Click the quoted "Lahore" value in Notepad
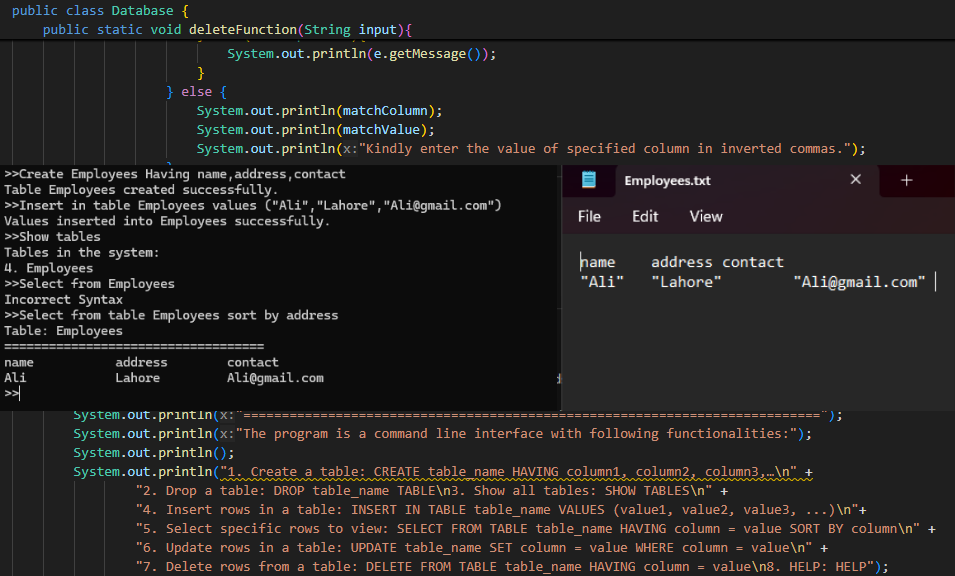Image resolution: width=955 pixels, height=576 pixels. (x=686, y=282)
